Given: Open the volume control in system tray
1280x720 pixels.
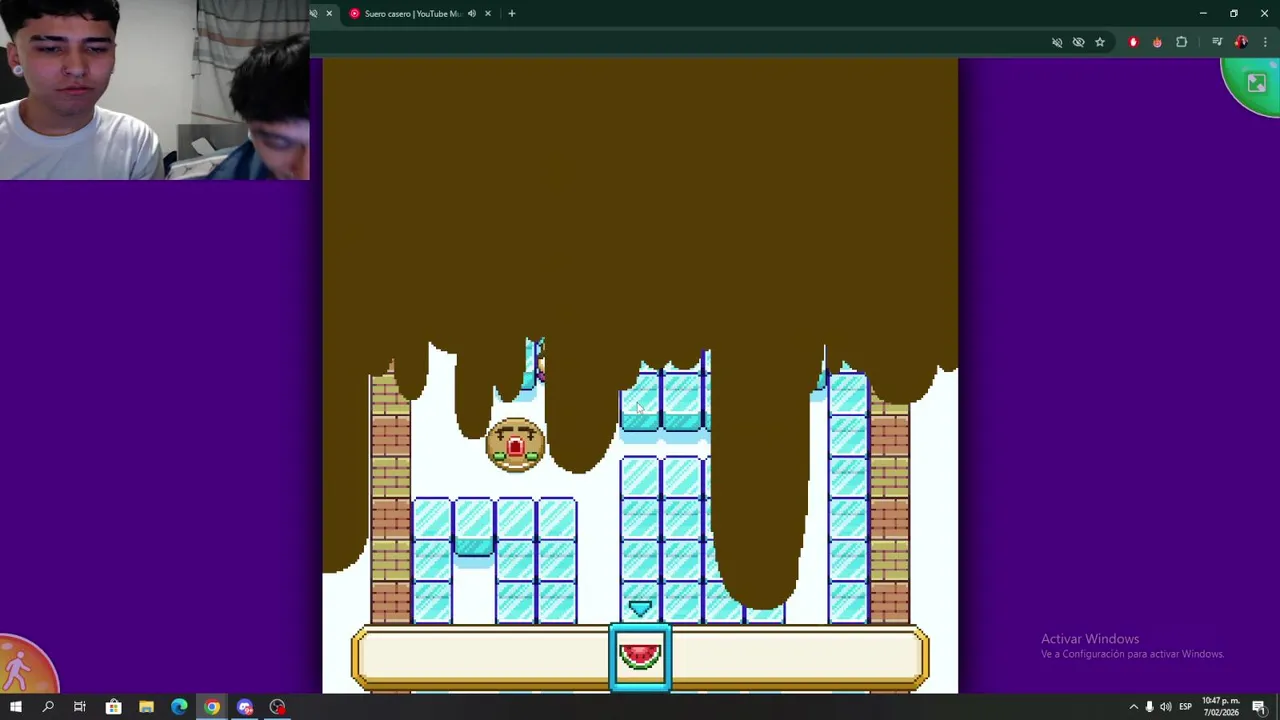Looking at the screenshot, I should click(x=1165, y=707).
